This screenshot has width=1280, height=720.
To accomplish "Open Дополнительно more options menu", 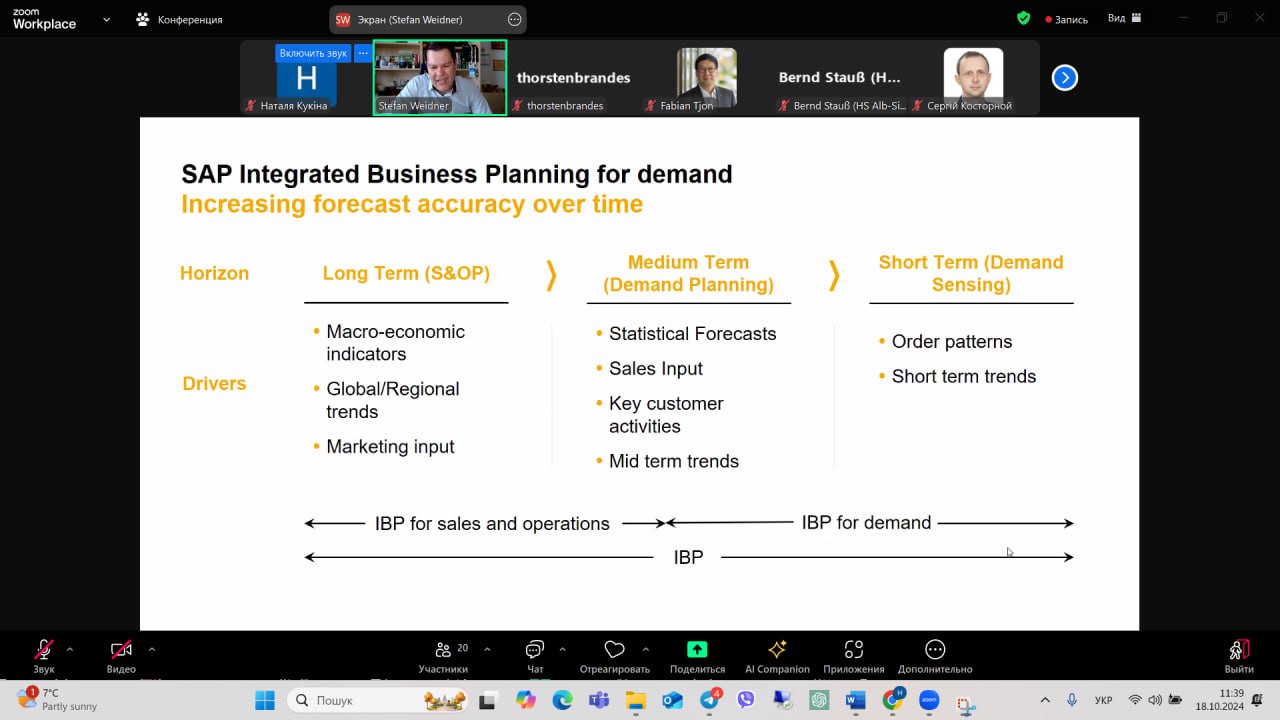I will pyautogui.click(x=935, y=655).
